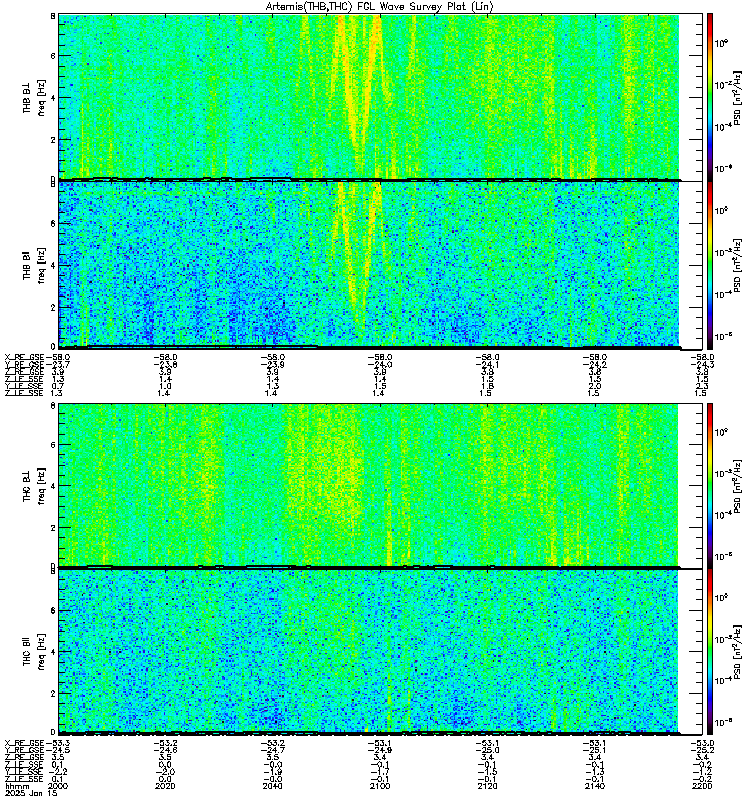Click the -25.2 position value under THC
The width and height of the screenshot is (750, 800).
tap(702, 750)
